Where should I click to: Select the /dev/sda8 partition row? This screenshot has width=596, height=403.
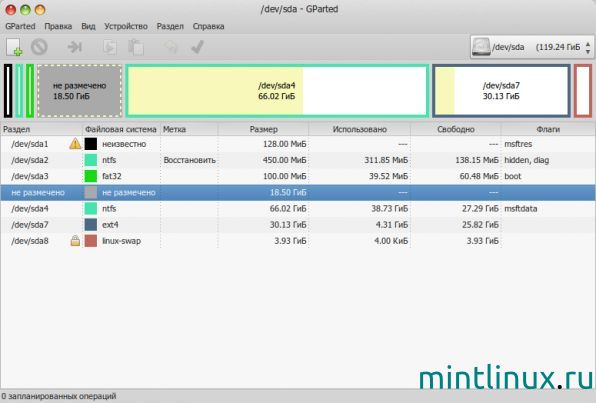[298, 241]
